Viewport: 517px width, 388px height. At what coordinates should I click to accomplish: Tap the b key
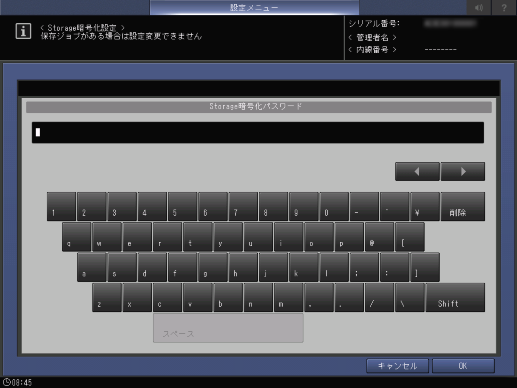[228, 298]
